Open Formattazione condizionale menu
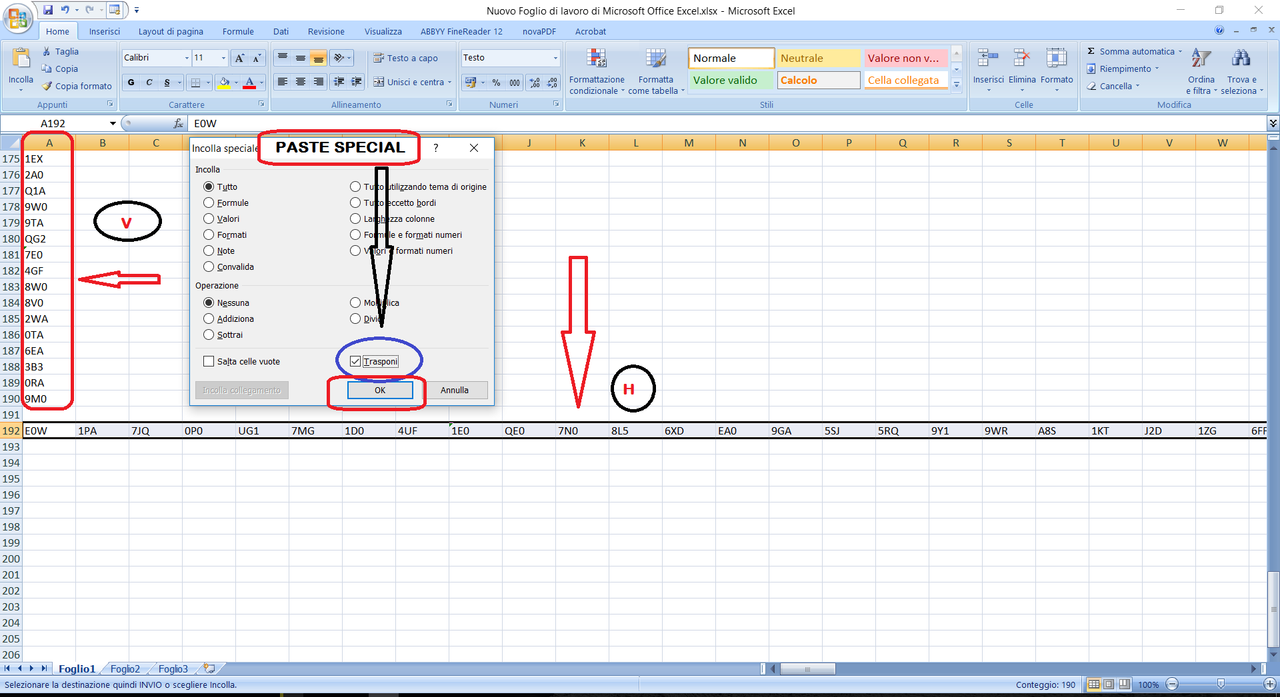1280x697 pixels. click(597, 72)
